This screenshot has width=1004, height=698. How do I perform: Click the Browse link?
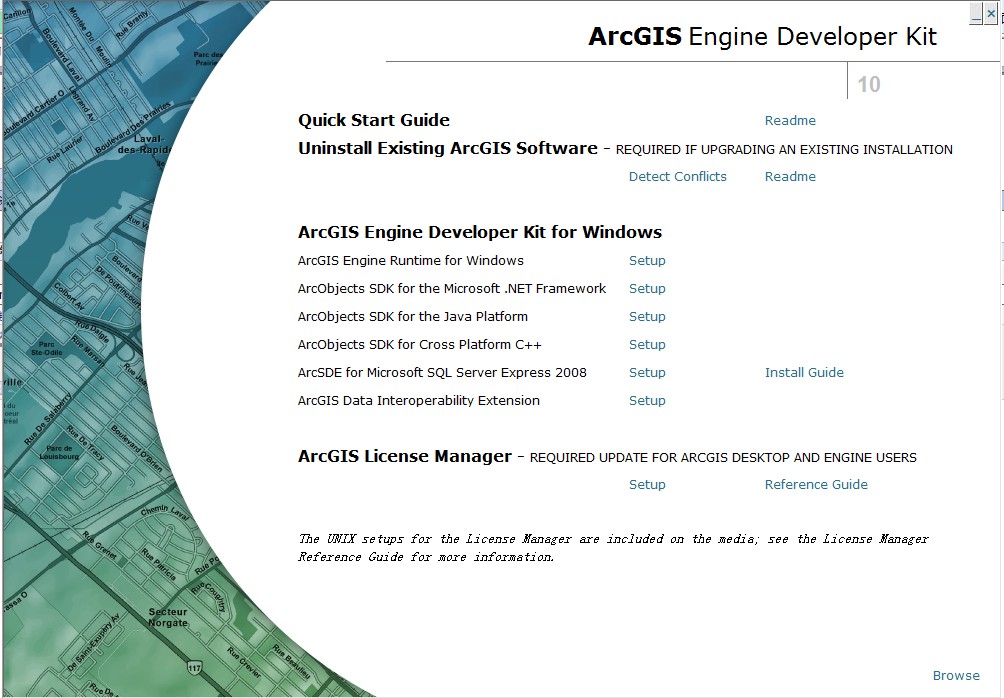pyautogui.click(x=956, y=676)
